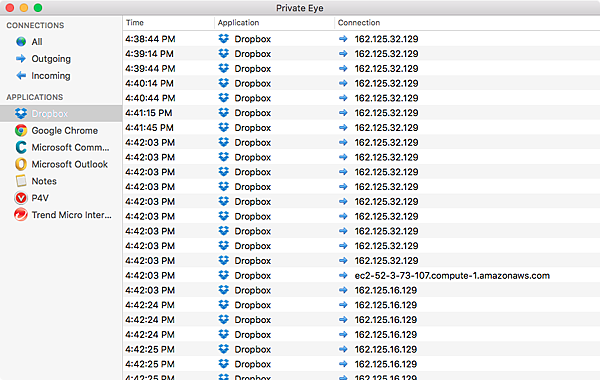The image size is (600, 380).
Task: Close the Private Eye window
Action: [10, 8]
